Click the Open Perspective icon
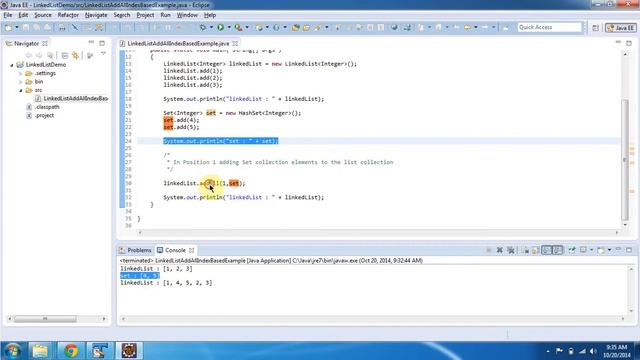The height and width of the screenshot is (360, 640). click(x=596, y=28)
